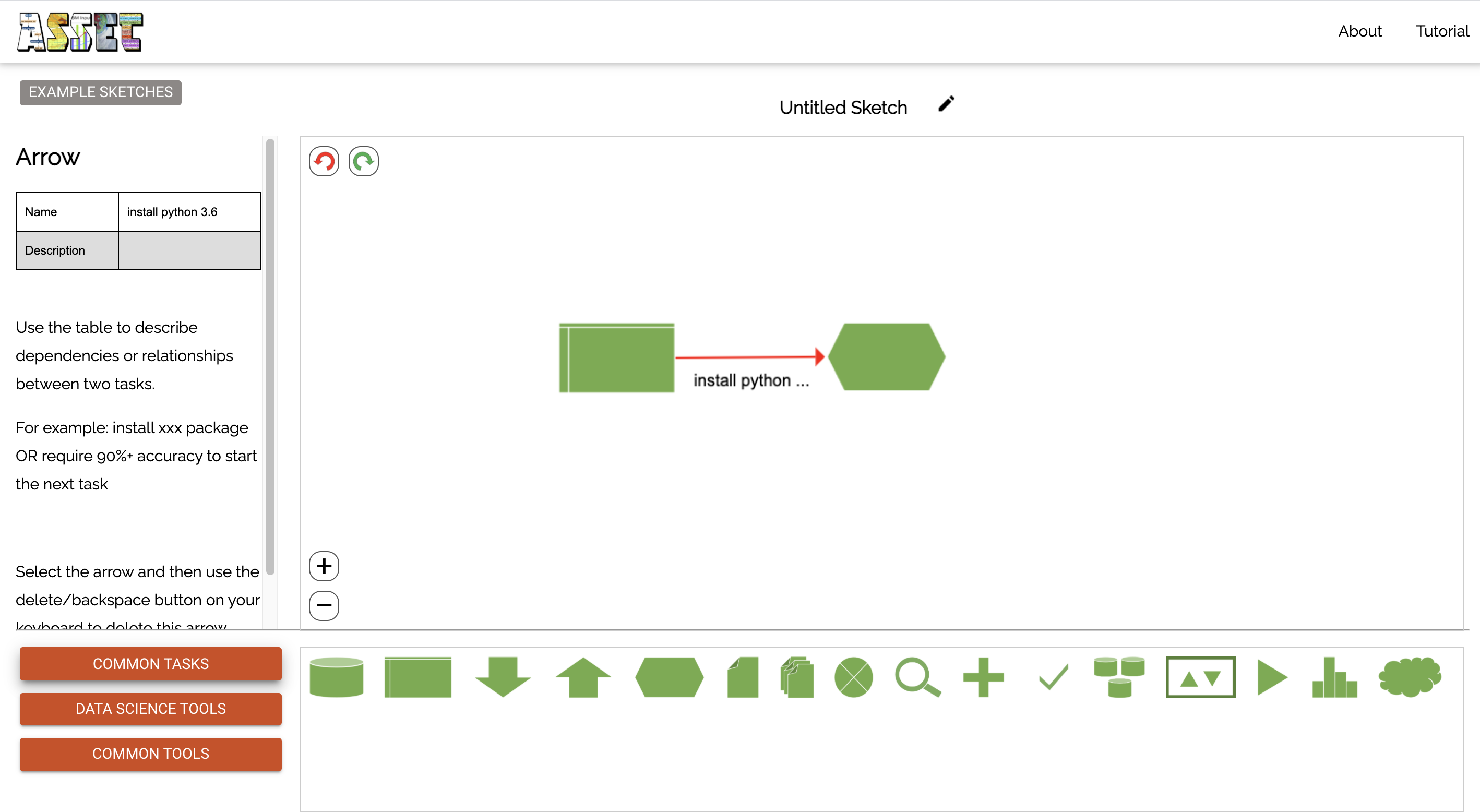
Task: Choose the cloud shape from palette
Action: click(1410, 677)
